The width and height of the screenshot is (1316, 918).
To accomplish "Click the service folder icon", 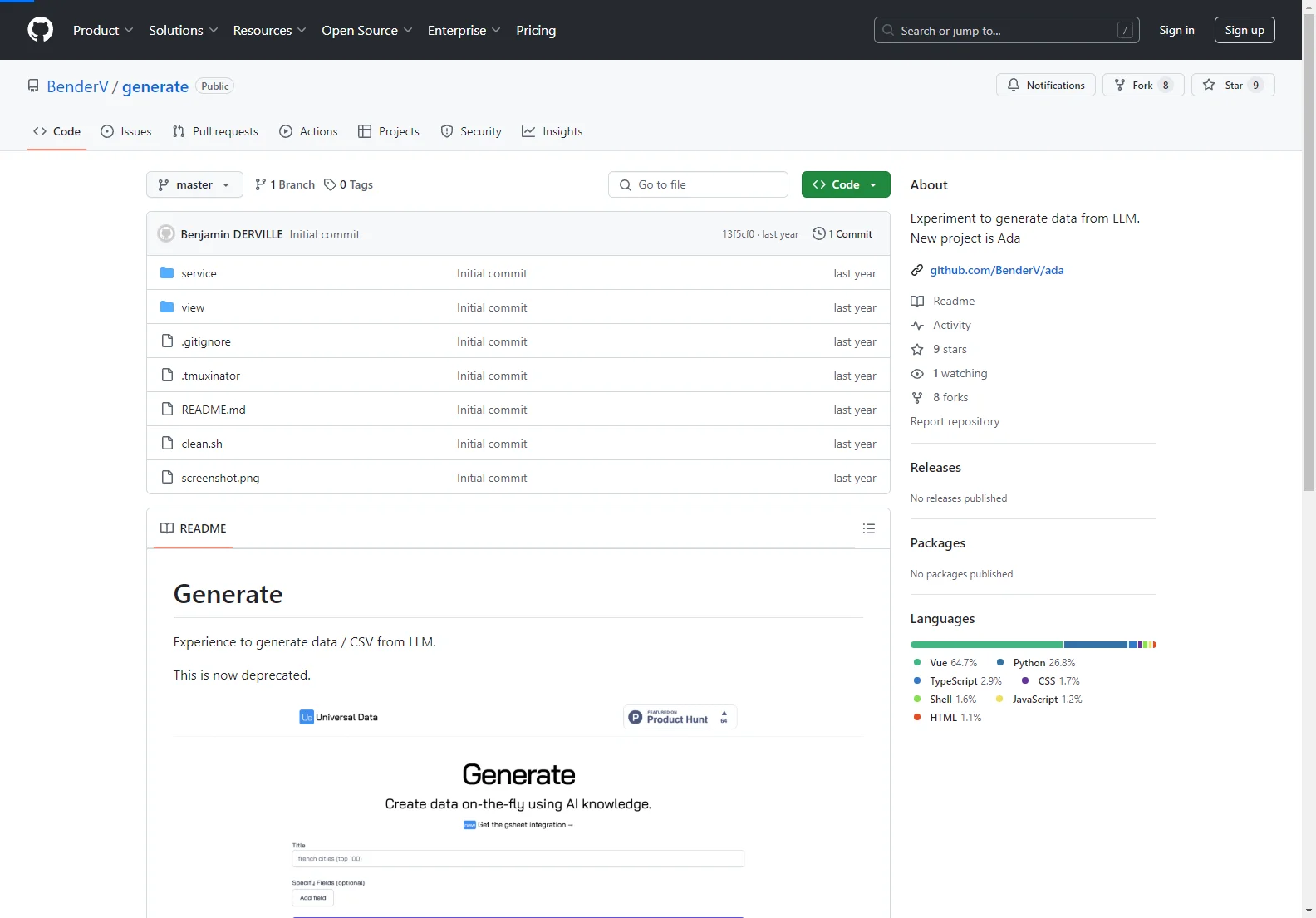I will click(x=167, y=272).
